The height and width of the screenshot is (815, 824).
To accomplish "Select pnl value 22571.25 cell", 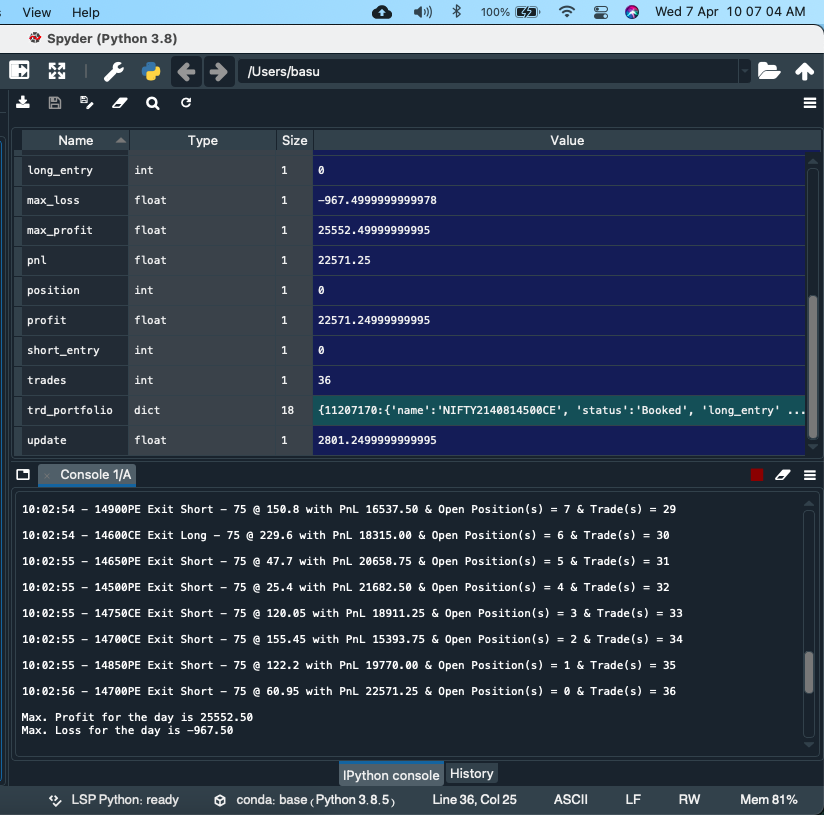I will pyautogui.click(x=559, y=260).
